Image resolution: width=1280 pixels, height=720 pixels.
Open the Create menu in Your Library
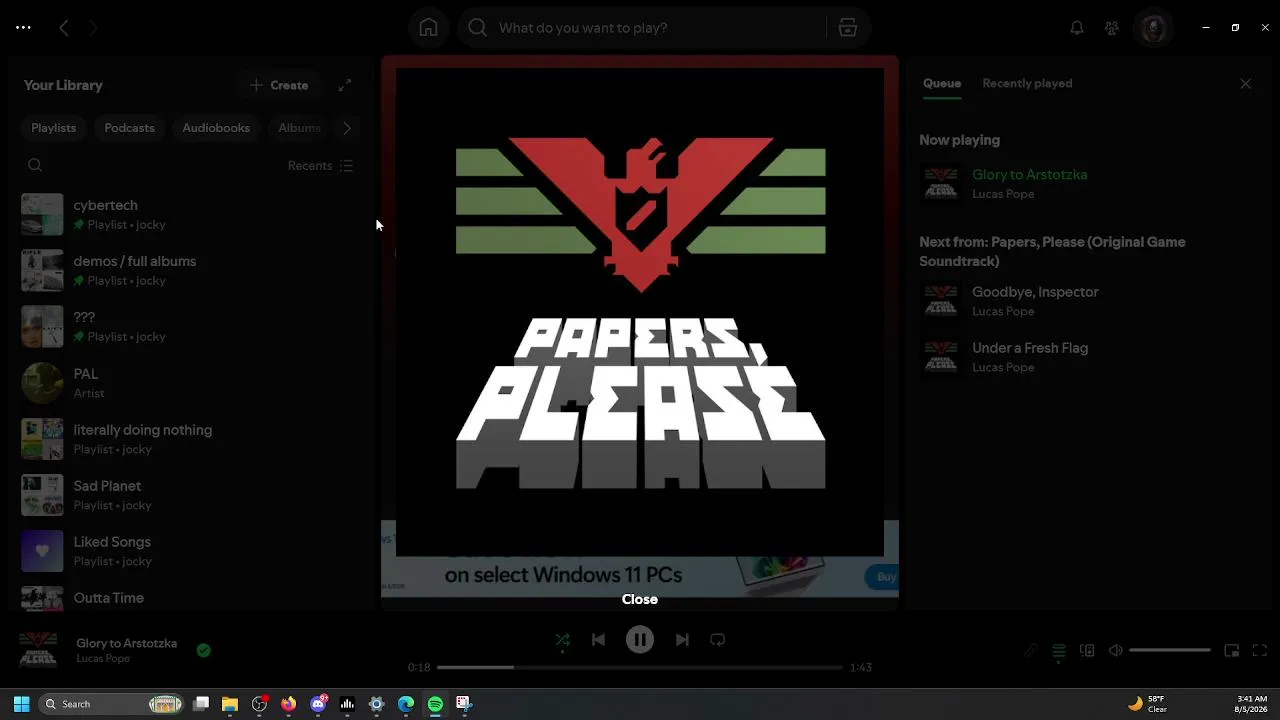point(280,85)
